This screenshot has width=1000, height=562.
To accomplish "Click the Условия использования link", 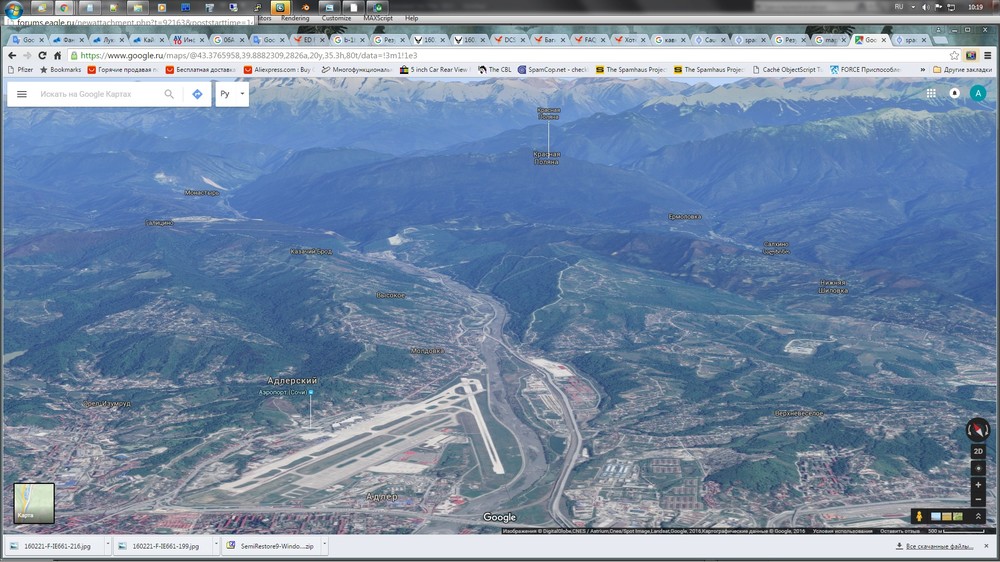I will click(842, 531).
